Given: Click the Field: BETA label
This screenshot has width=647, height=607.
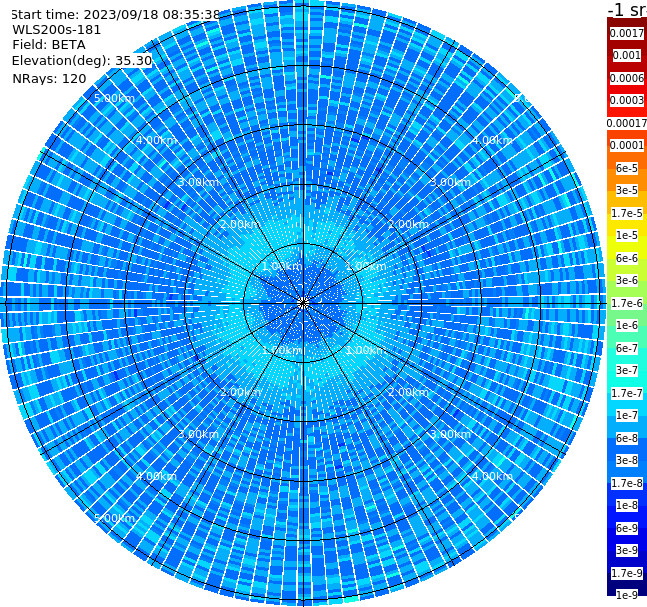Looking at the screenshot, I should (x=49, y=45).
